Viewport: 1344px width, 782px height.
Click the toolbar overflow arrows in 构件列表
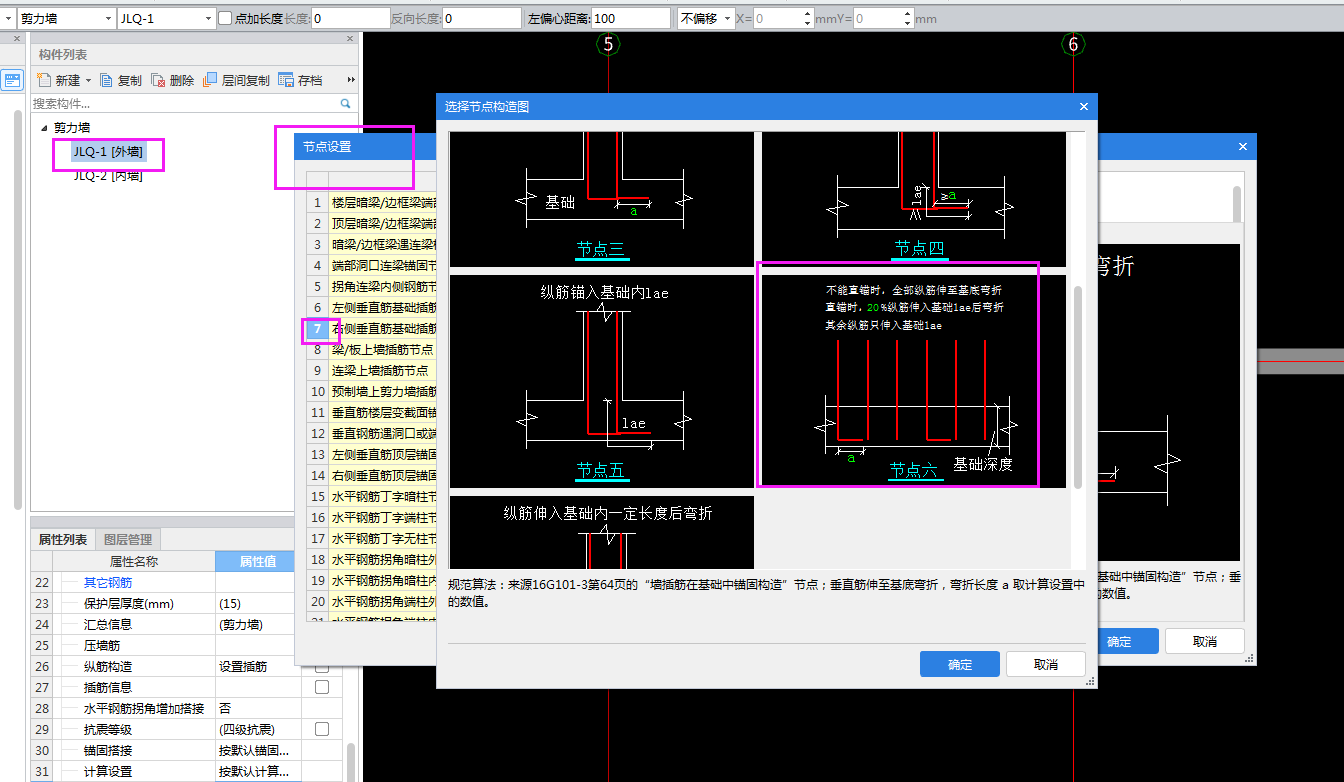[x=351, y=80]
